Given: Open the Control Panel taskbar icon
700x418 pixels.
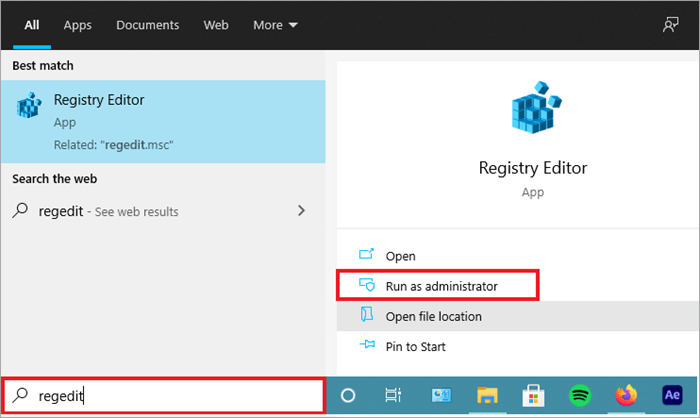Looking at the screenshot, I should 441,395.
